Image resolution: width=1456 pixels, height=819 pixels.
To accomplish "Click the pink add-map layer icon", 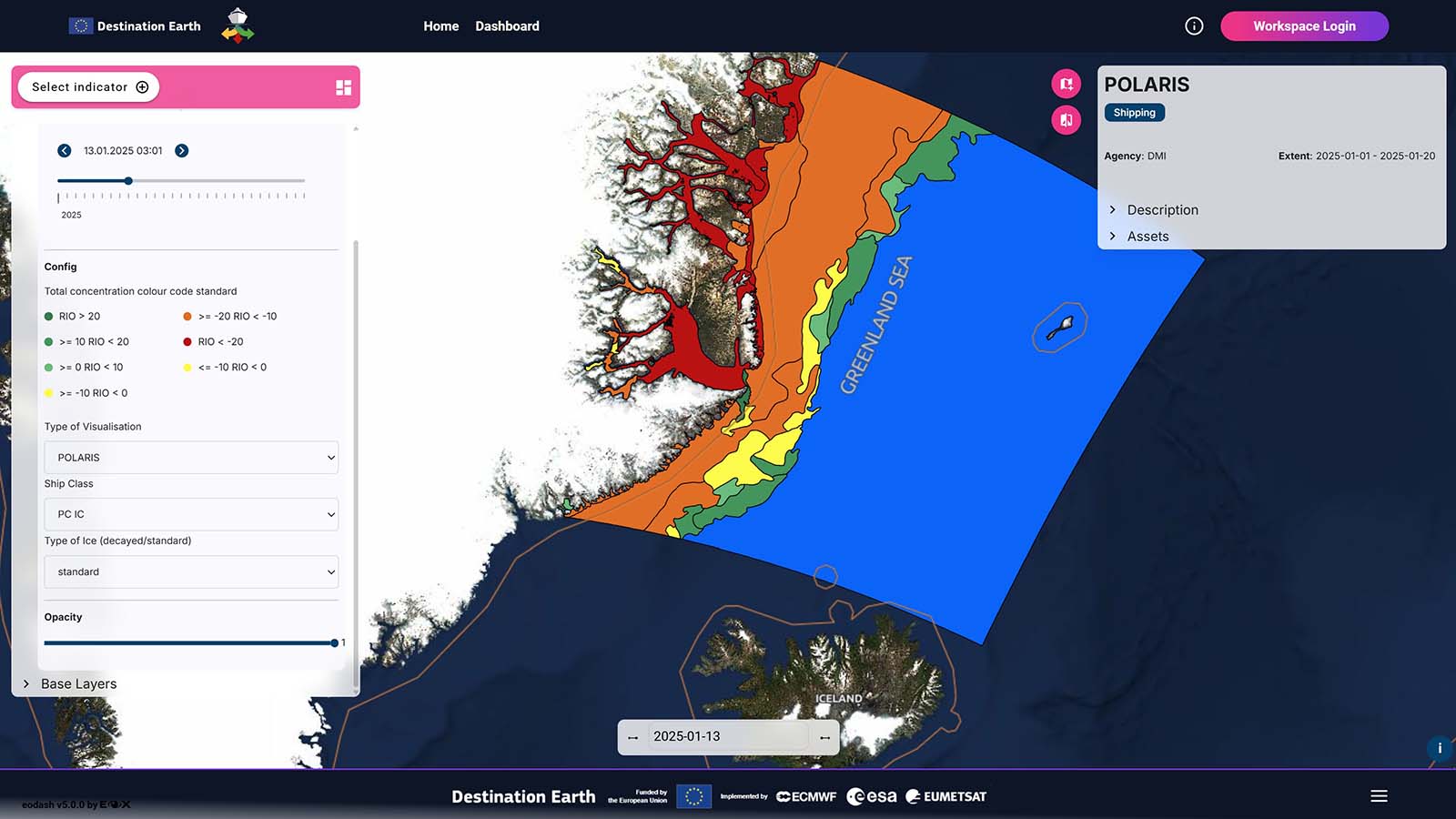I will 1066,84.
